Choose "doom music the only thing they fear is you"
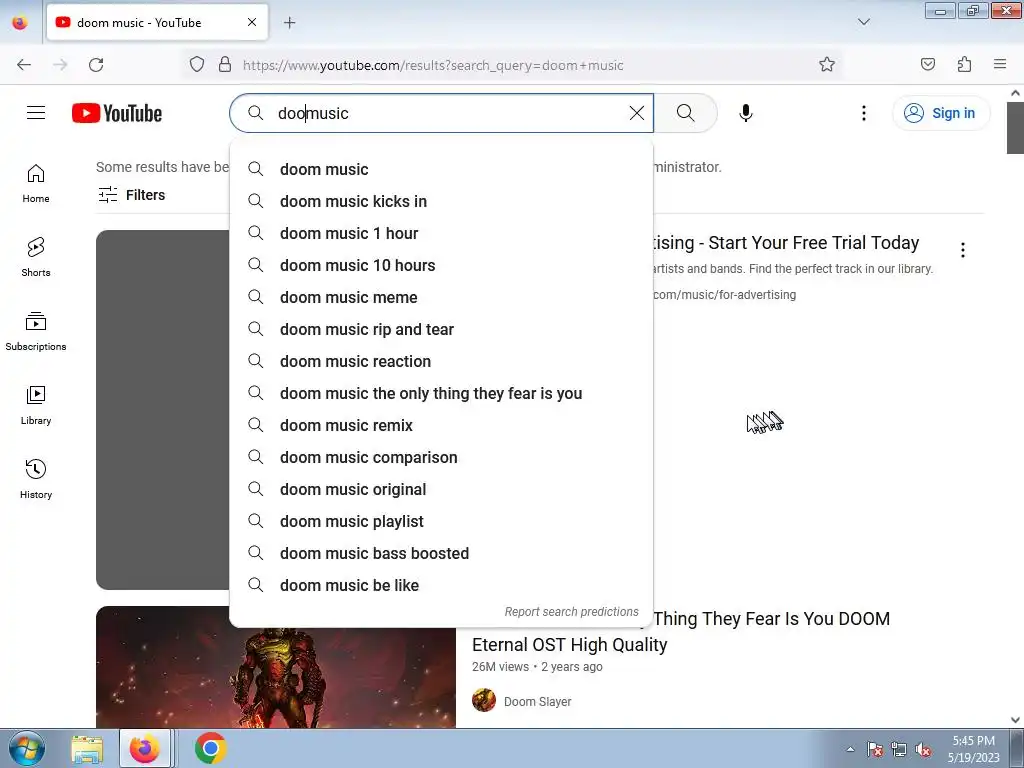The height and width of the screenshot is (768, 1024). coord(441,393)
